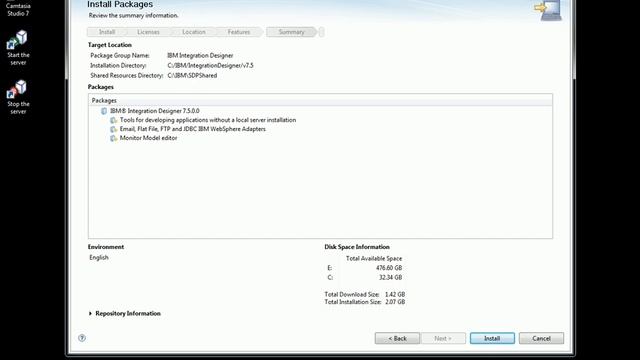This screenshot has height=360, width=640.
Task: Go to the Location wizard step
Action: [x=194, y=32]
